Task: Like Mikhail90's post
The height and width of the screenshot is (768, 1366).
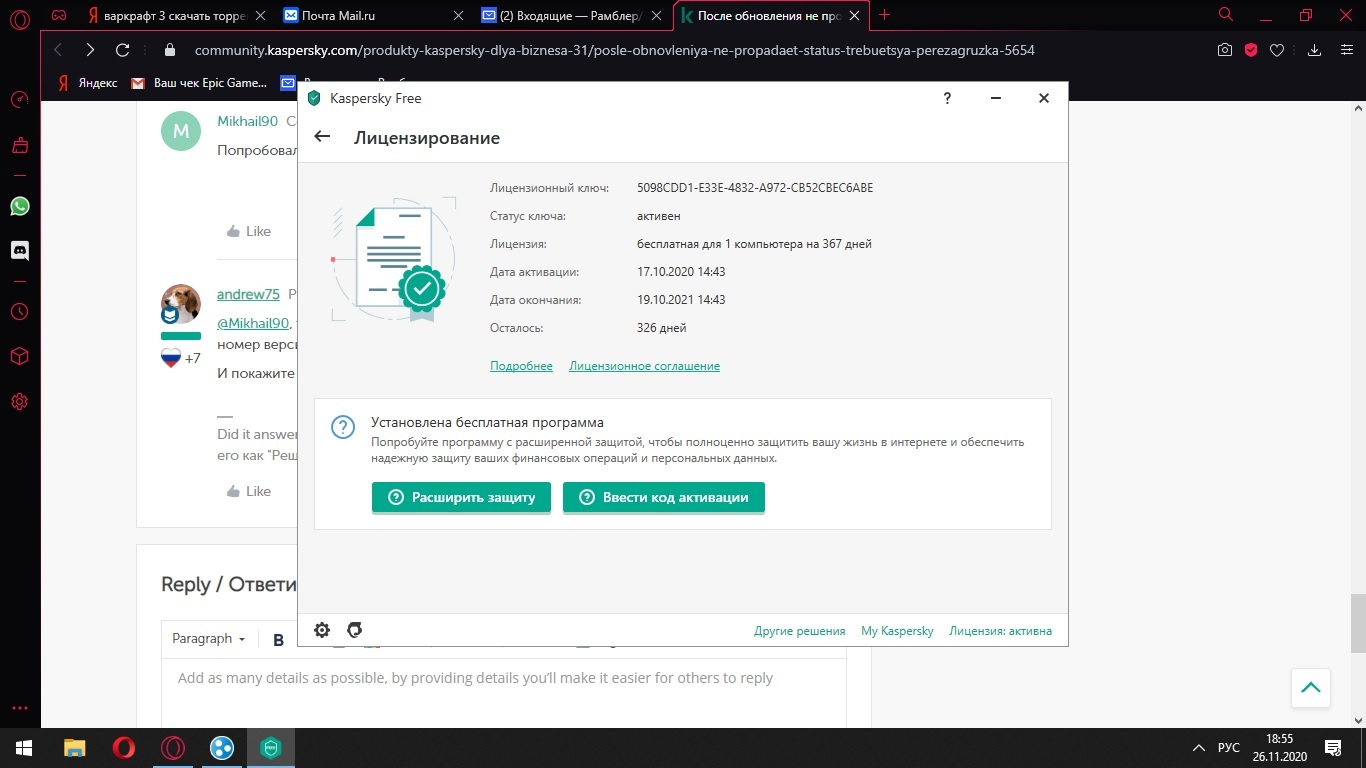Action: point(249,231)
